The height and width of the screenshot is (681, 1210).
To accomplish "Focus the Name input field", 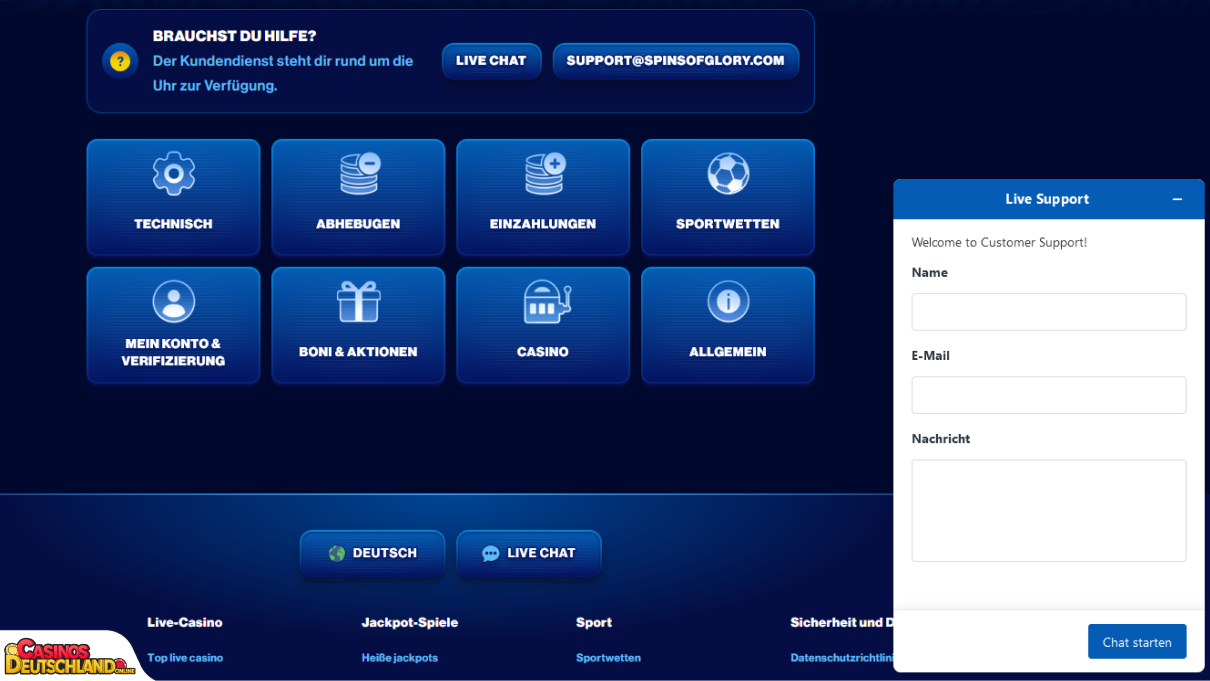I will 1049,312.
